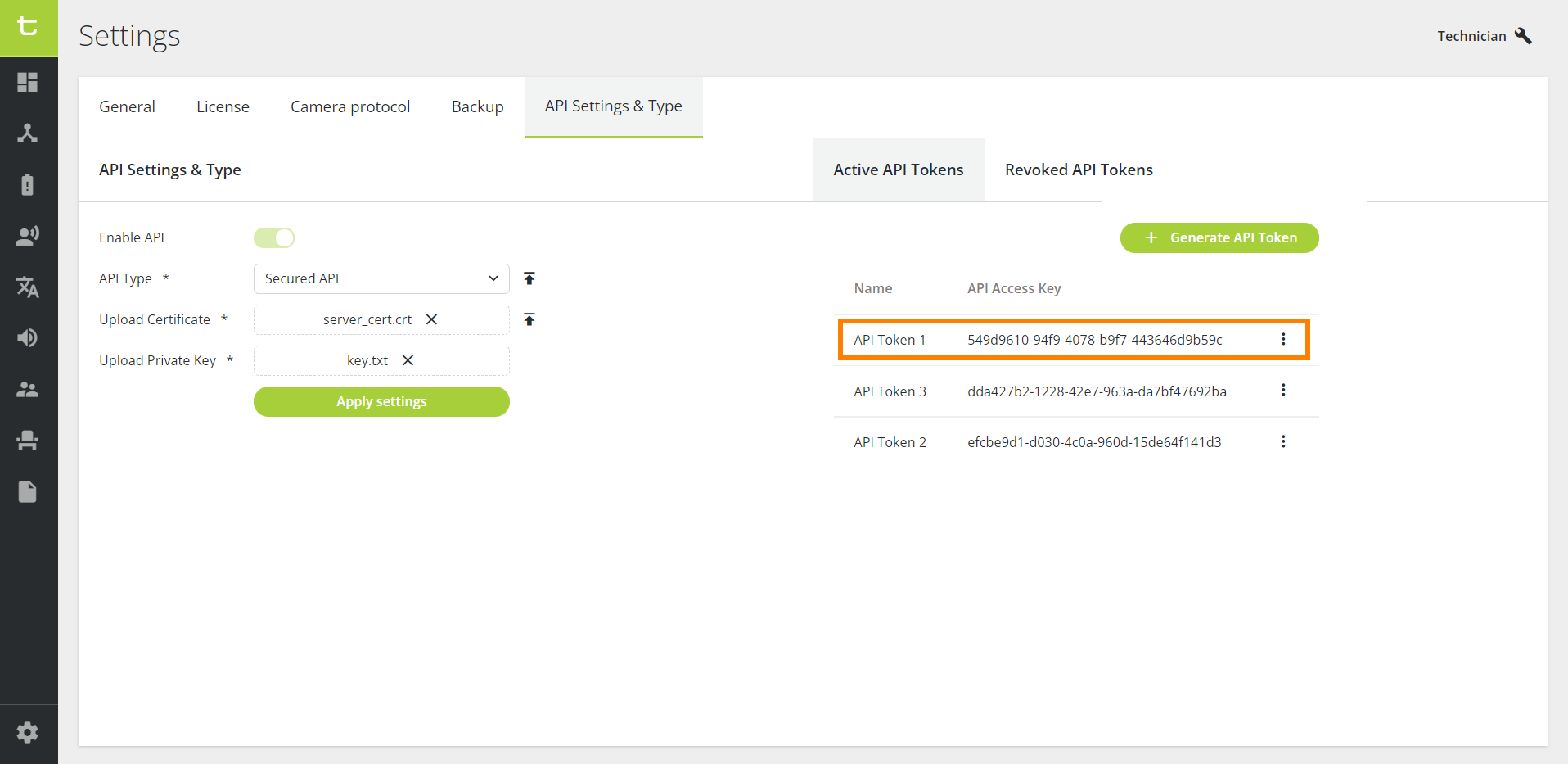
Task: Open the users management icon in the sidebar
Action: 28,389
